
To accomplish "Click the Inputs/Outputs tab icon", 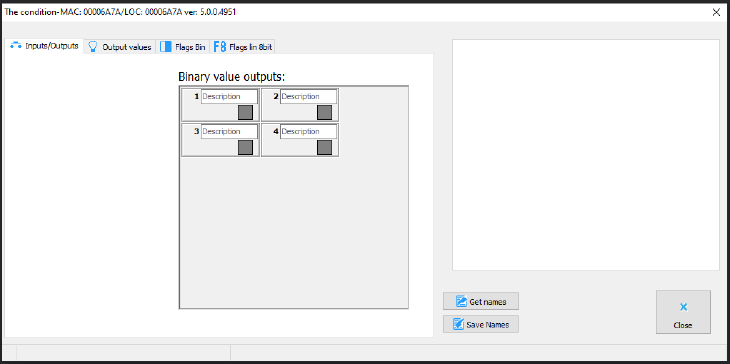I will click(x=16, y=46).
